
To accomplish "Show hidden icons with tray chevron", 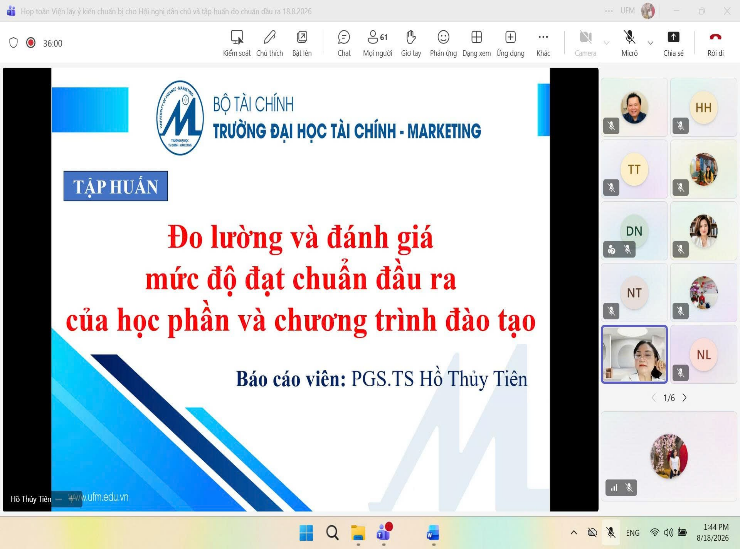I will (574, 532).
